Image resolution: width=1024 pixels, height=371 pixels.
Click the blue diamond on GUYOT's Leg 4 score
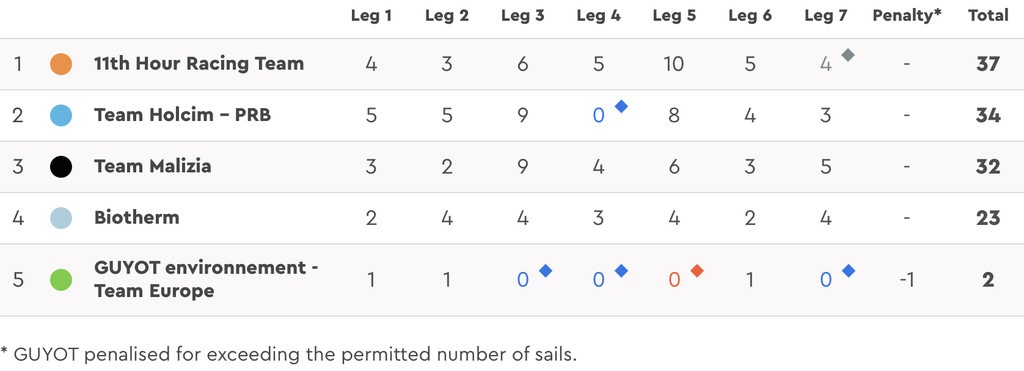621,270
